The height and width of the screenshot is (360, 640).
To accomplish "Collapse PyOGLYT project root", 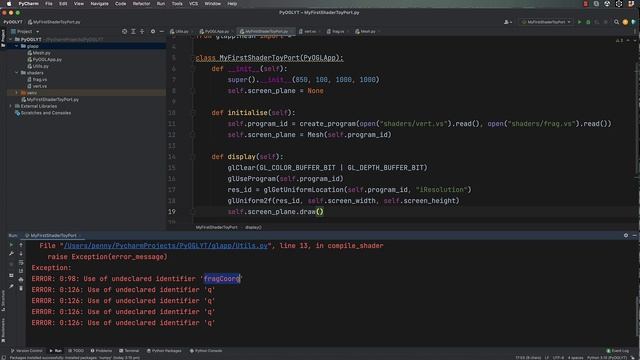I will pos(11,40).
